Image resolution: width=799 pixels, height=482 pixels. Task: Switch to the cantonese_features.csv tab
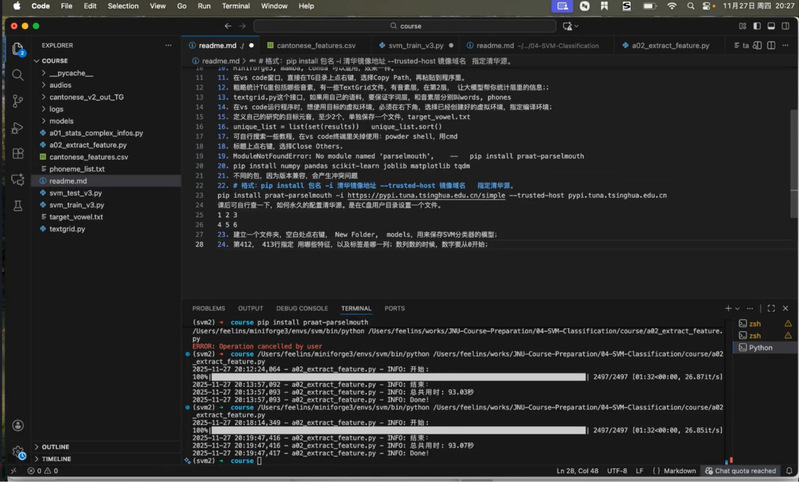315,45
